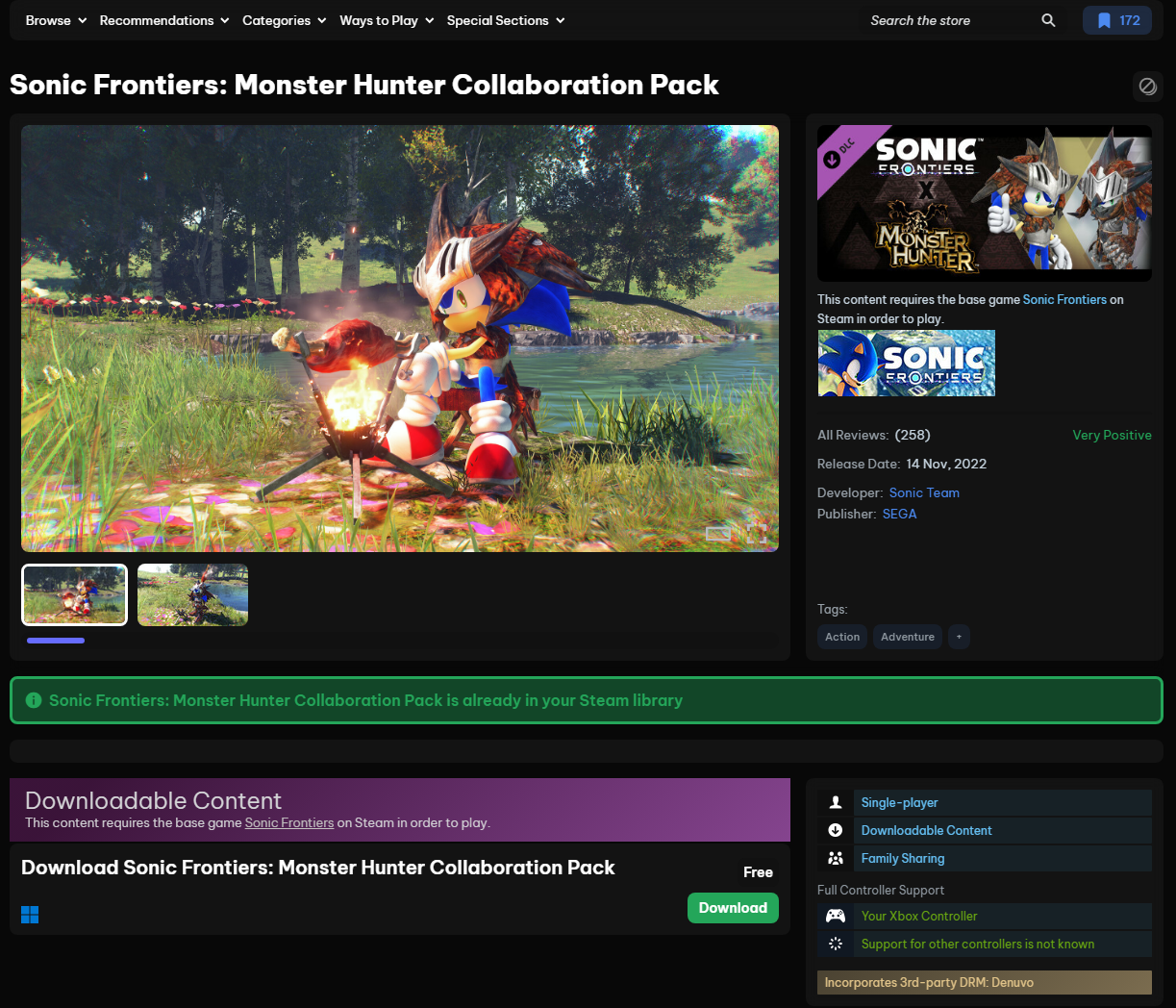Open the main campfire screenshot
This screenshot has height=1008, width=1176.
click(x=400, y=339)
